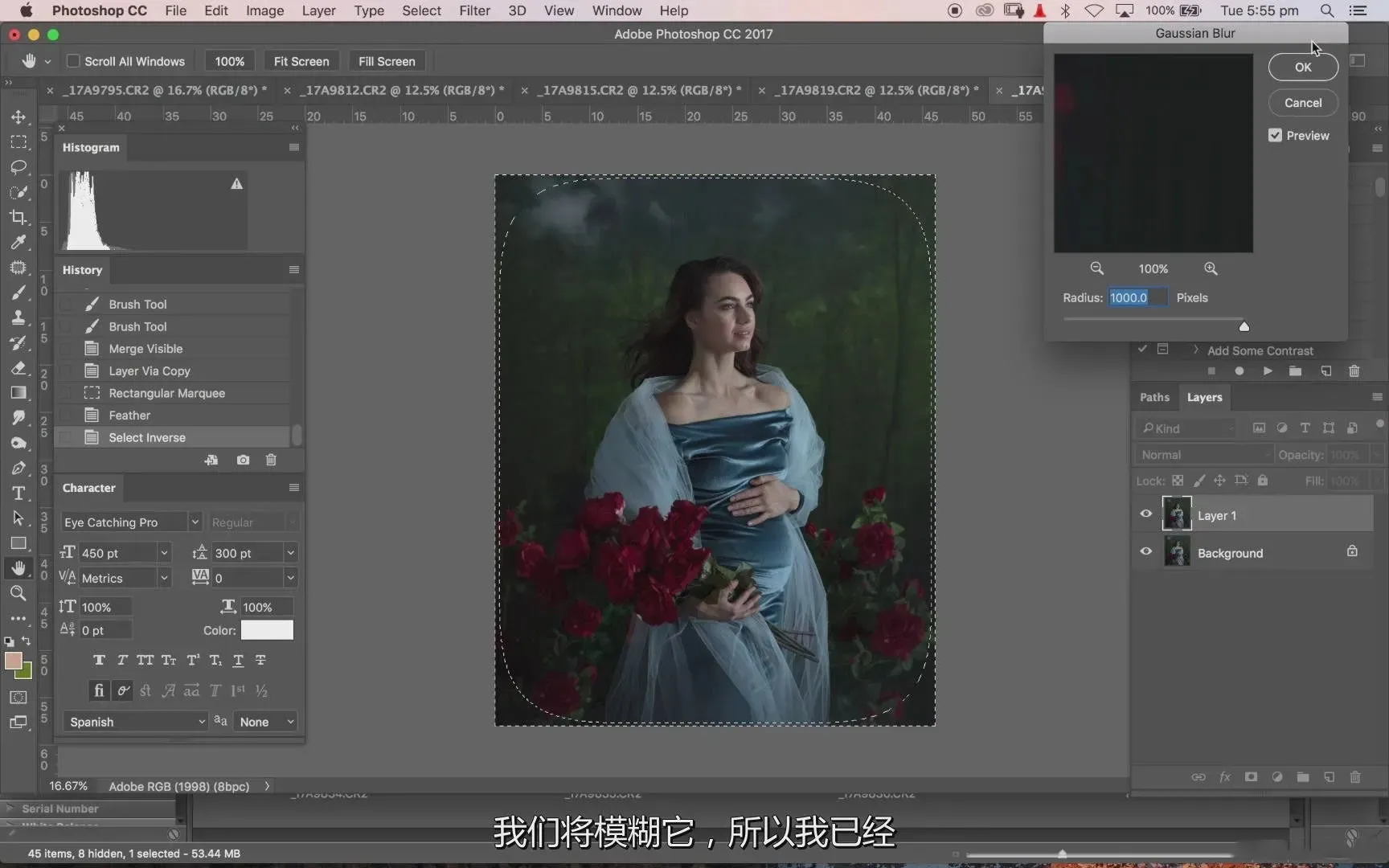The image size is (1389, 868).
Task: Select the Move tool
Action: 18,117
